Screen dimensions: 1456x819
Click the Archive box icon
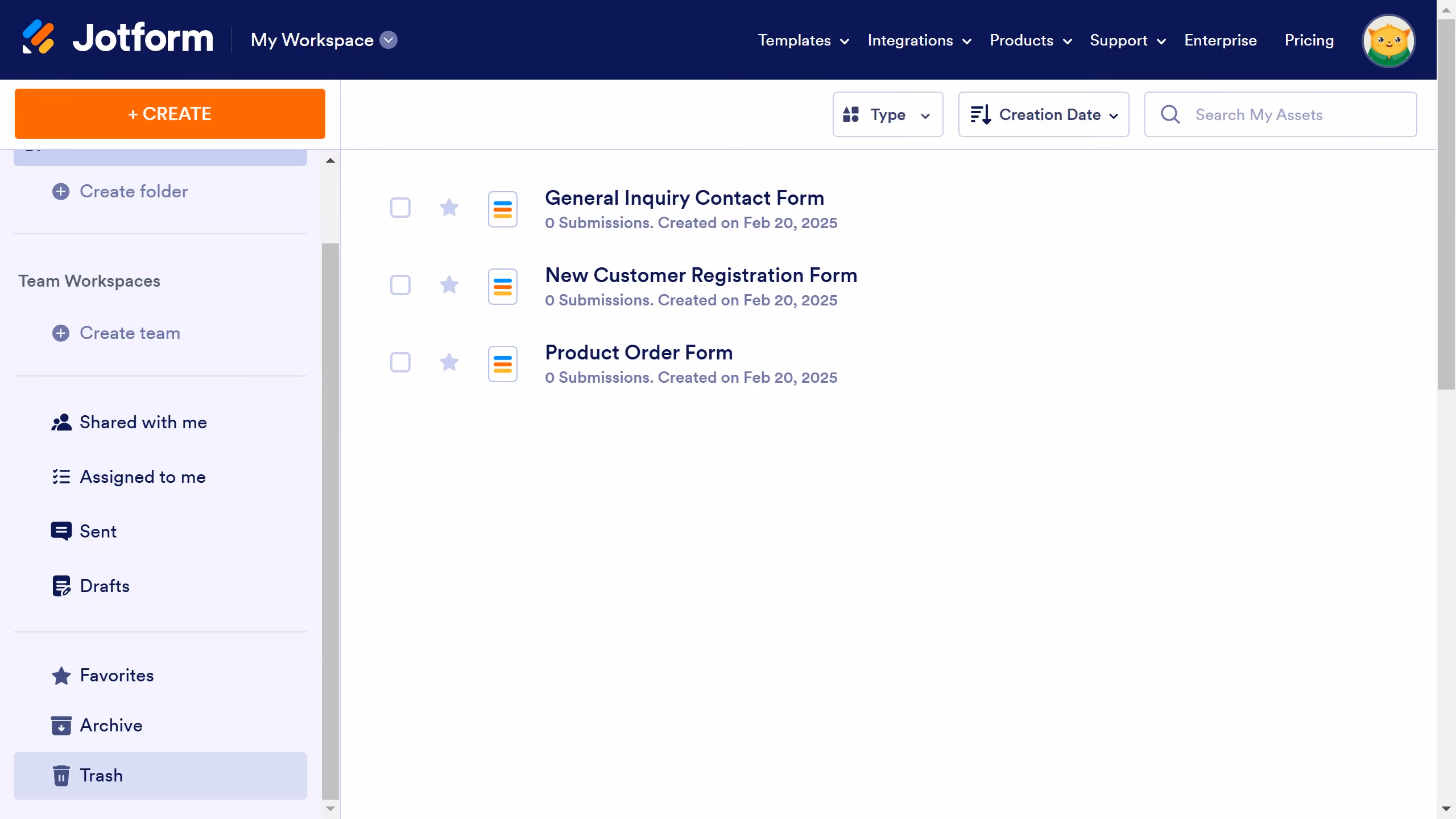(x=61, y=726)
